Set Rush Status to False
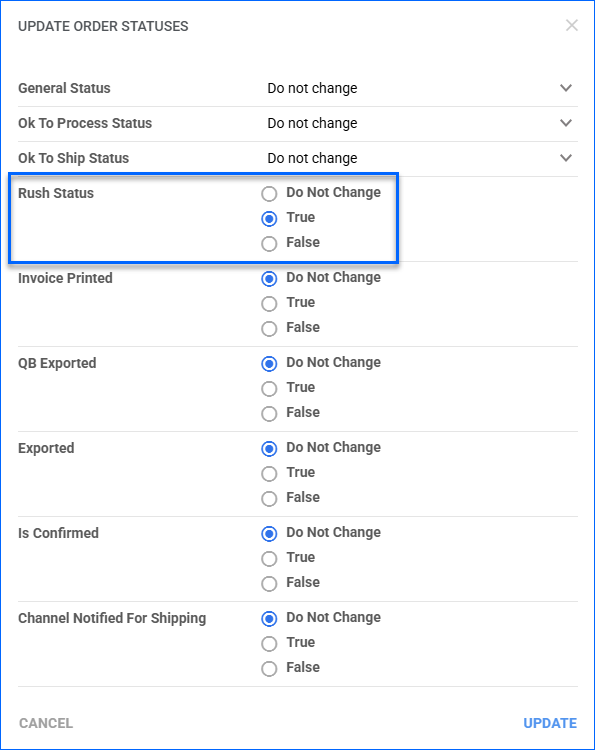This screenshot has height=750, width=595. coord(269,243)
